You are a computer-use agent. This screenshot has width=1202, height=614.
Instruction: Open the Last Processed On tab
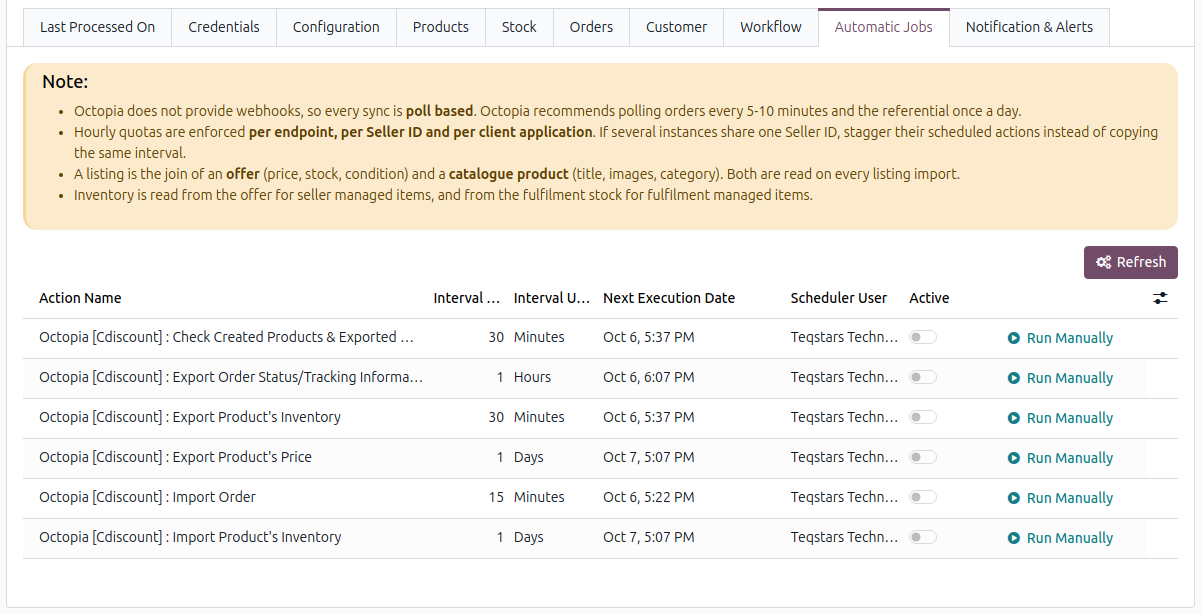click(97, 27)
